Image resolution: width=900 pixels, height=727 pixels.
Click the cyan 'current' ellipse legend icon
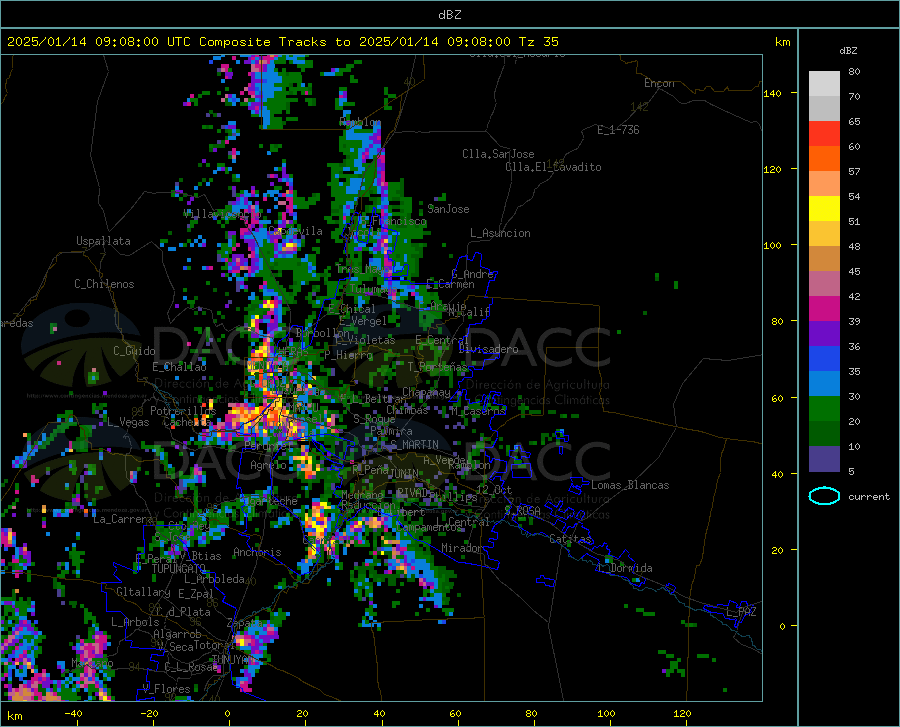(x=824, y=496)
